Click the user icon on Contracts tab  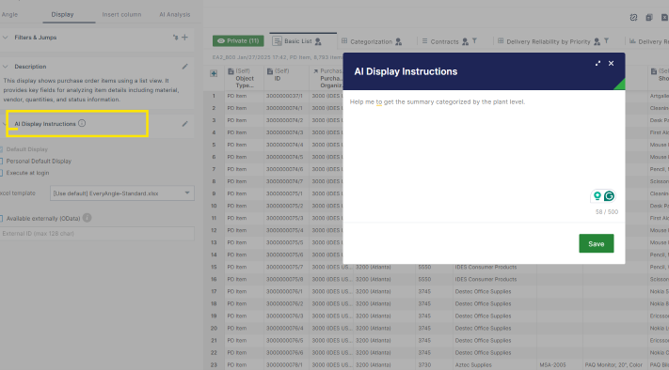point(465,41)
